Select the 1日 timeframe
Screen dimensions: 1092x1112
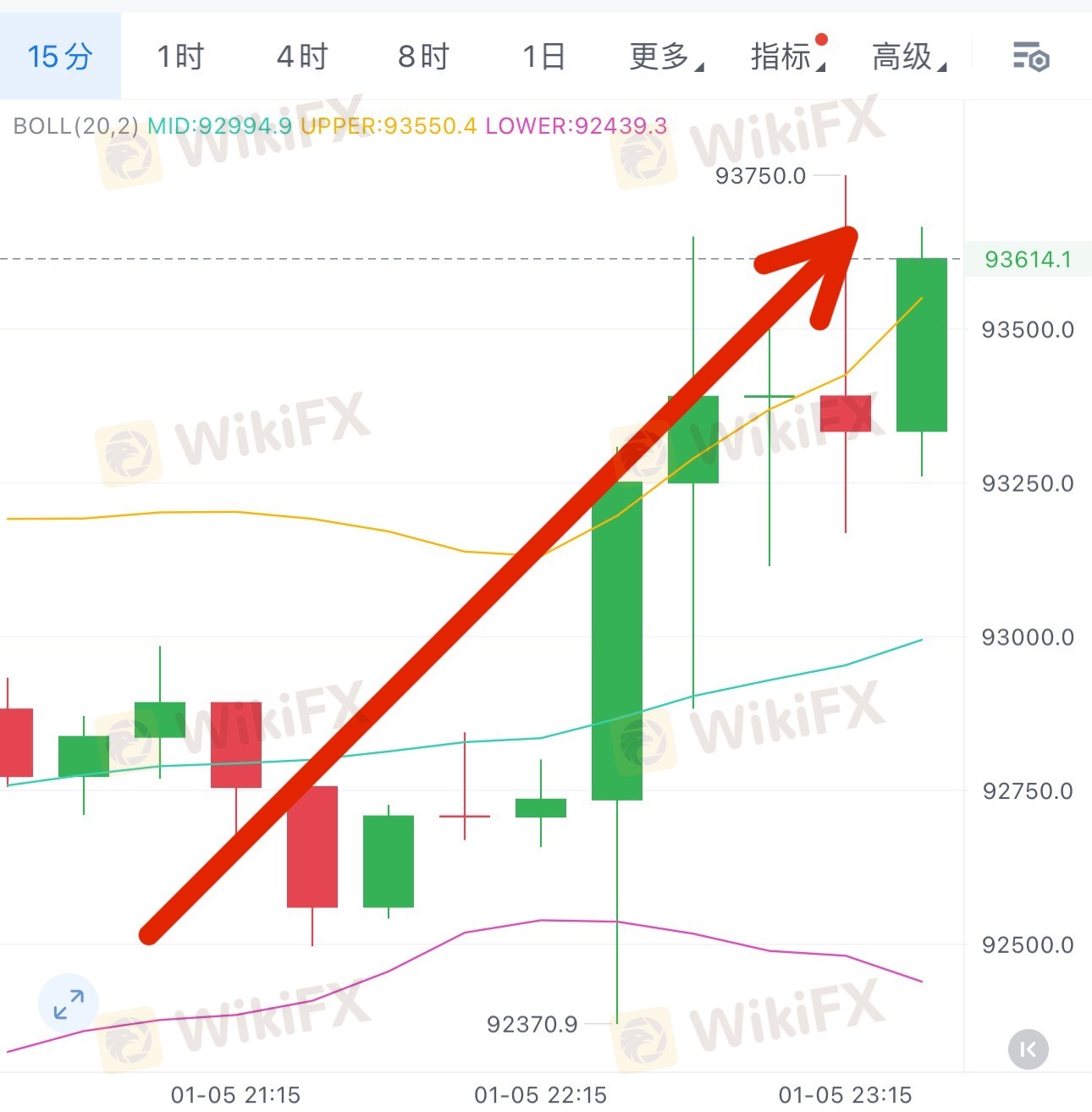click(543, 57)
